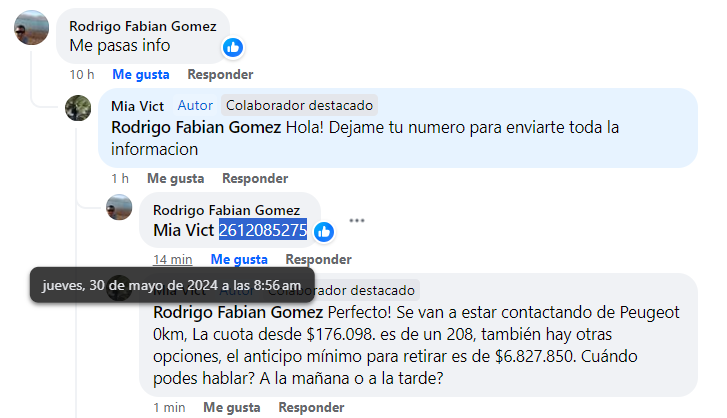
Task: Click 'Responder' under Mia Vict's first reply
Action: [x=255, y=178]
